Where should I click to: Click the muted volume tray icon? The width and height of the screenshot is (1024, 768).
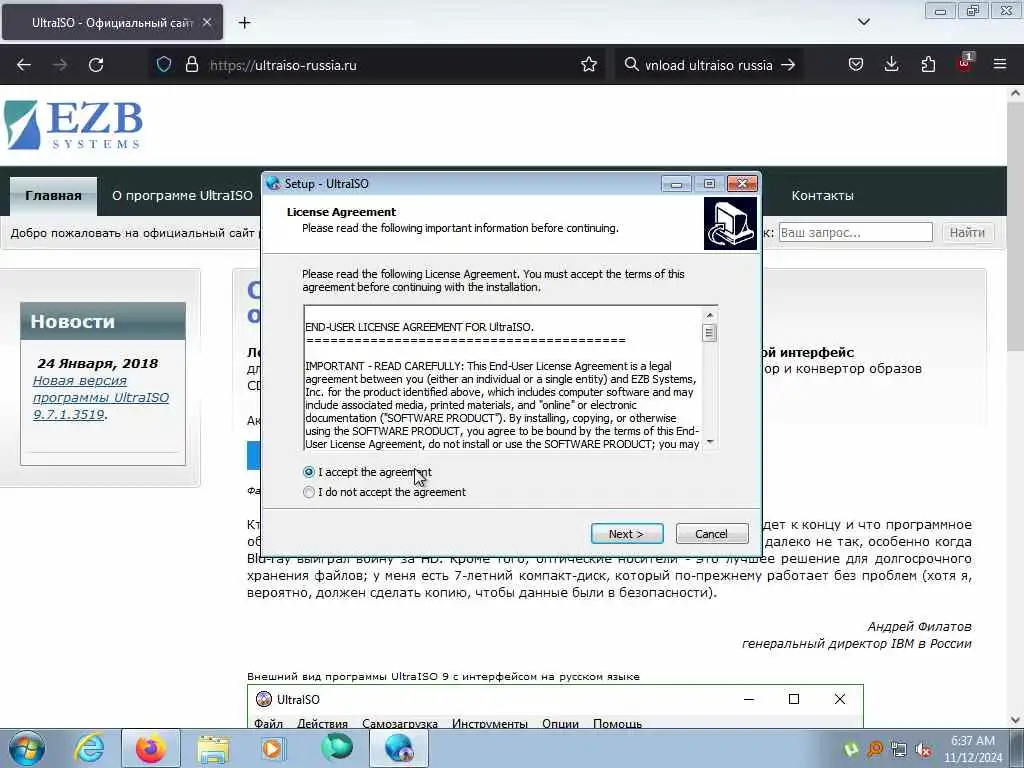pyautogui.click(x=923, y=749)
